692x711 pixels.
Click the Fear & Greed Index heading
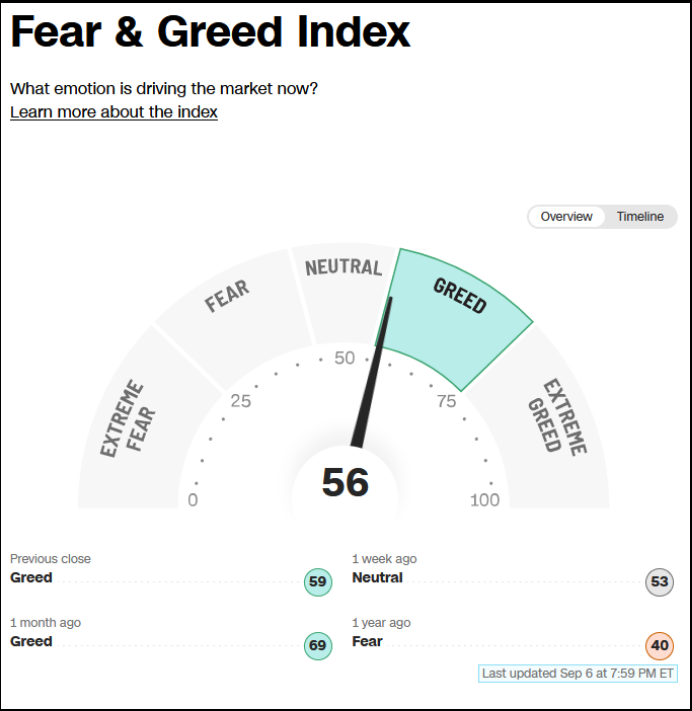(210, 32)
